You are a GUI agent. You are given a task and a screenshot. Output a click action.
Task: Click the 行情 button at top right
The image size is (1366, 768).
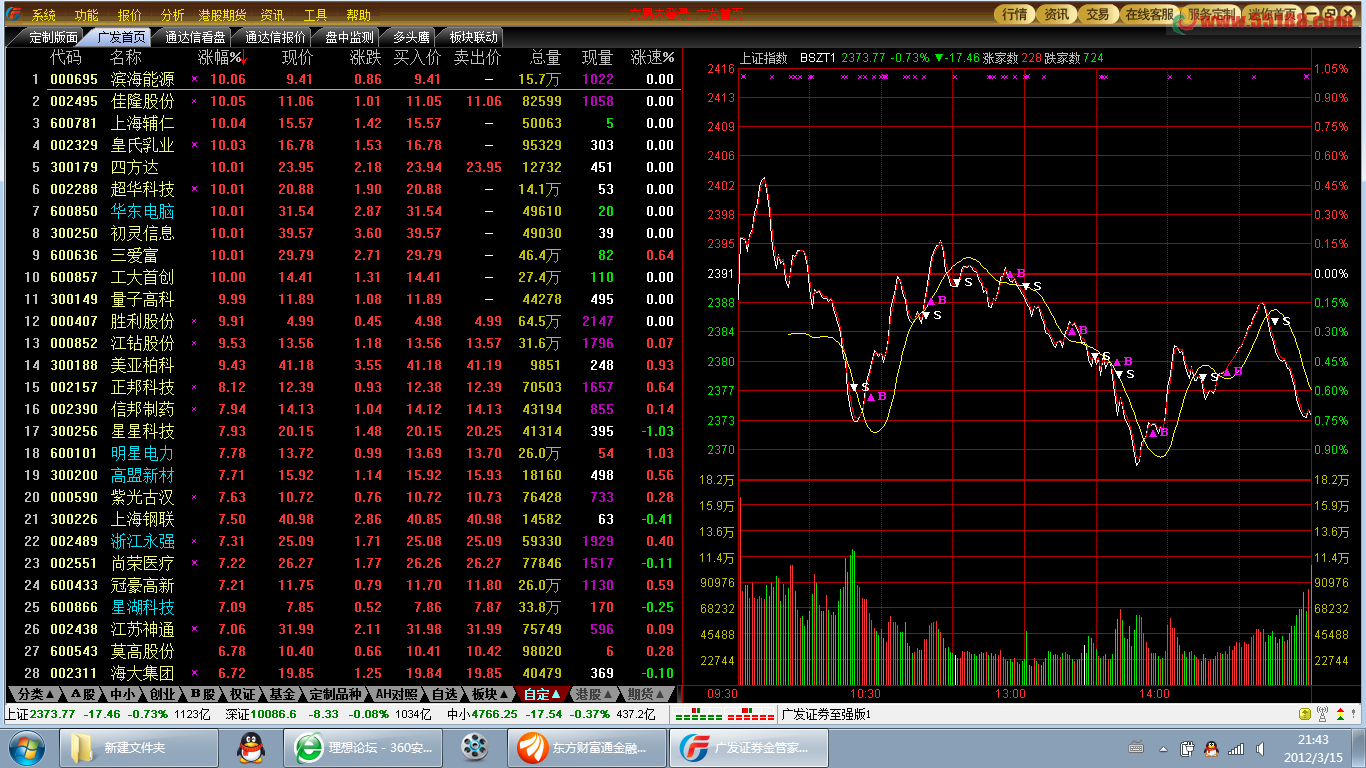[x=1014, y=14]
